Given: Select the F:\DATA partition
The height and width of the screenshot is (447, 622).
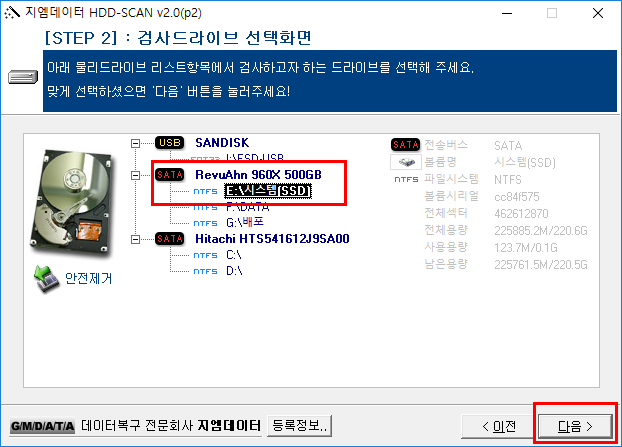Looking at the screenshot, I should tap(248, 207).
